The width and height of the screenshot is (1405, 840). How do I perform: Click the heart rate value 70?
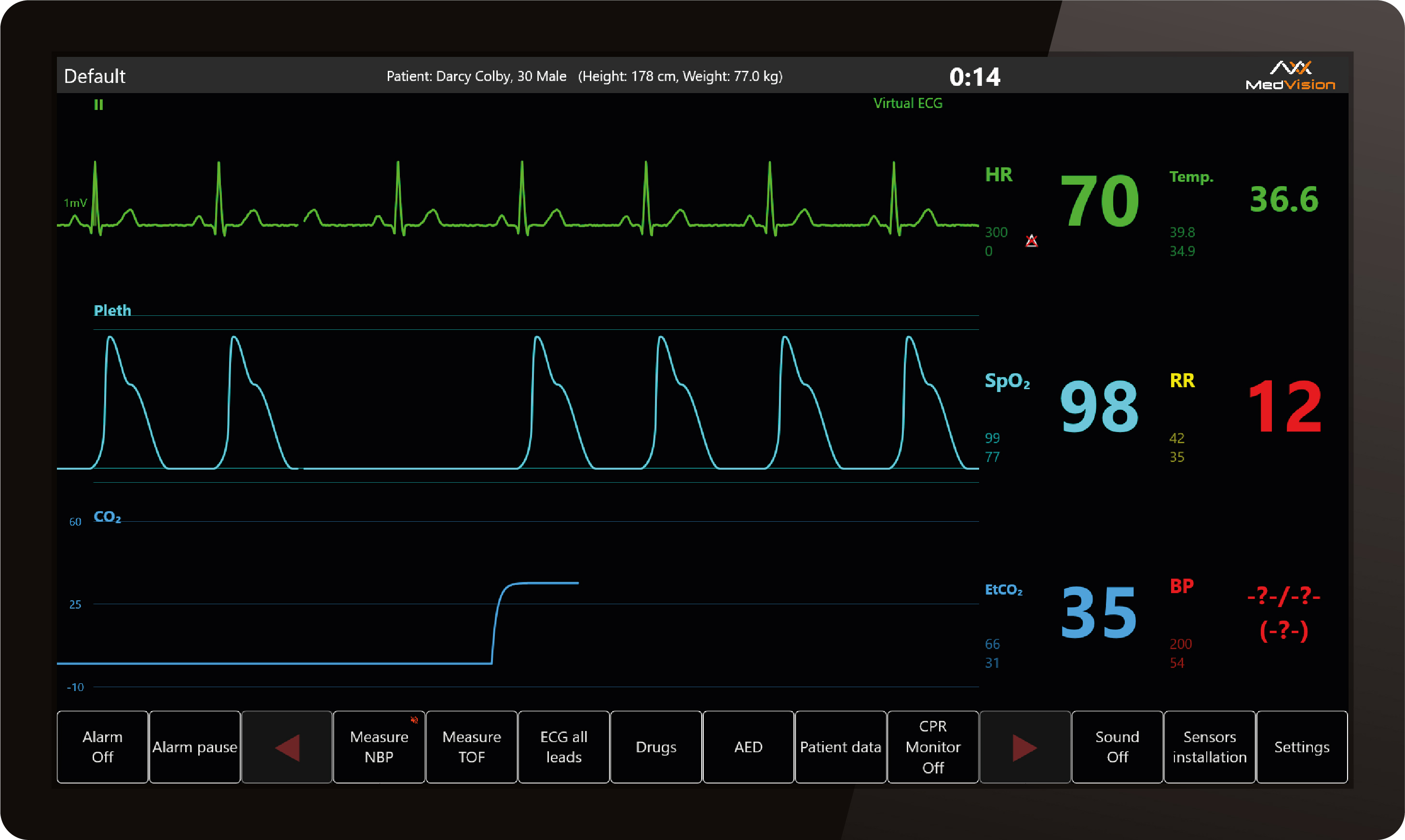[1099, 201]
